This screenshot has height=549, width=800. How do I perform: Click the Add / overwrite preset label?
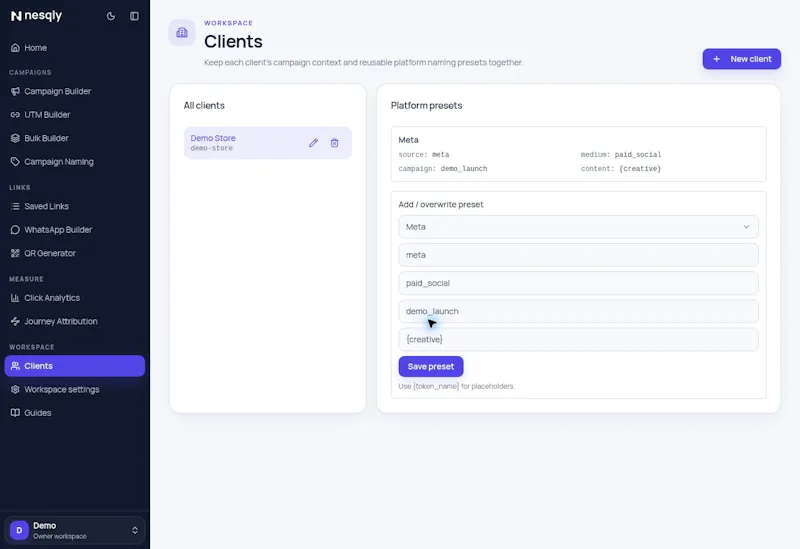[441, 205]
